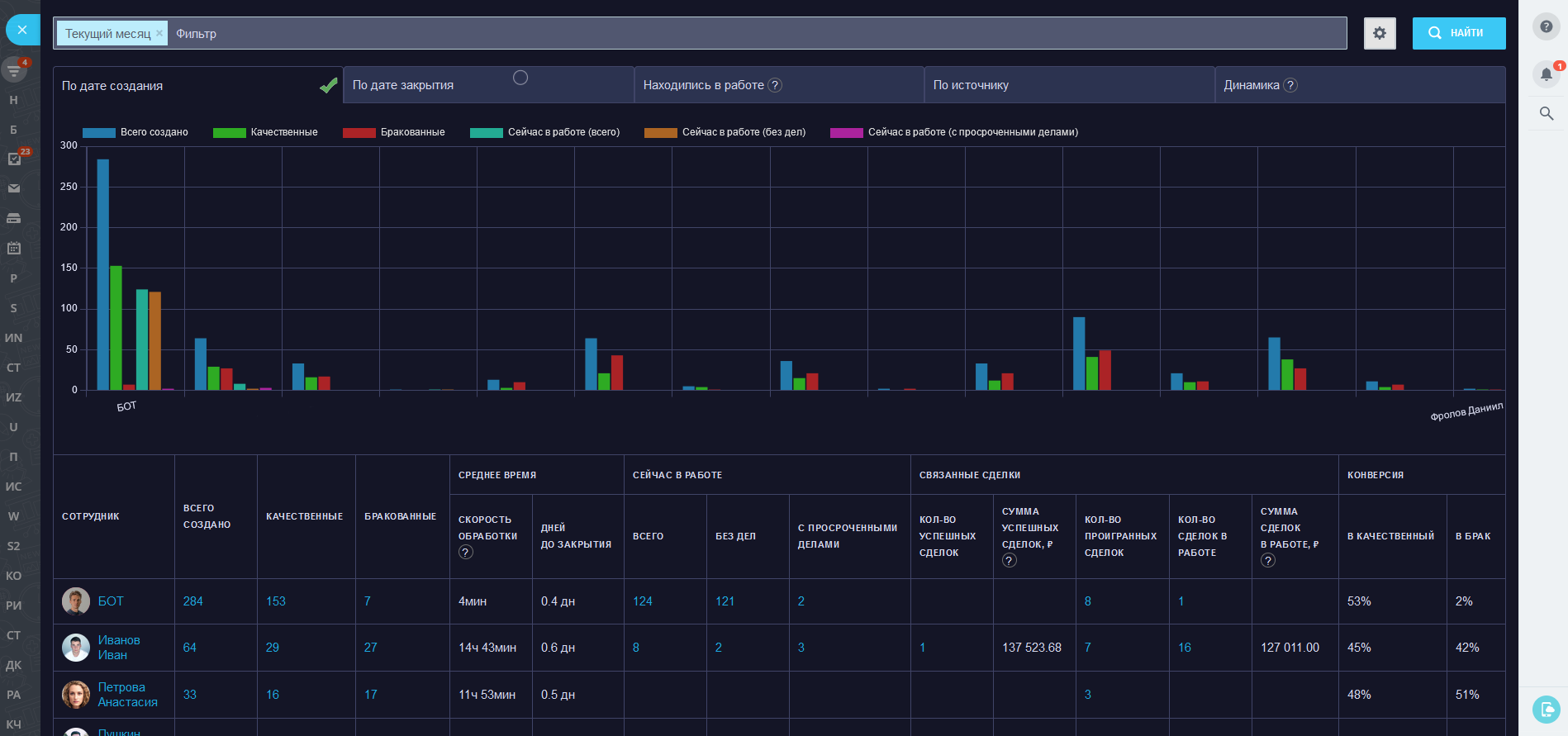This screenshot has height=736, width=1568.
Task: Switch to the Находились в работе tab
Action: click(703, 85)
